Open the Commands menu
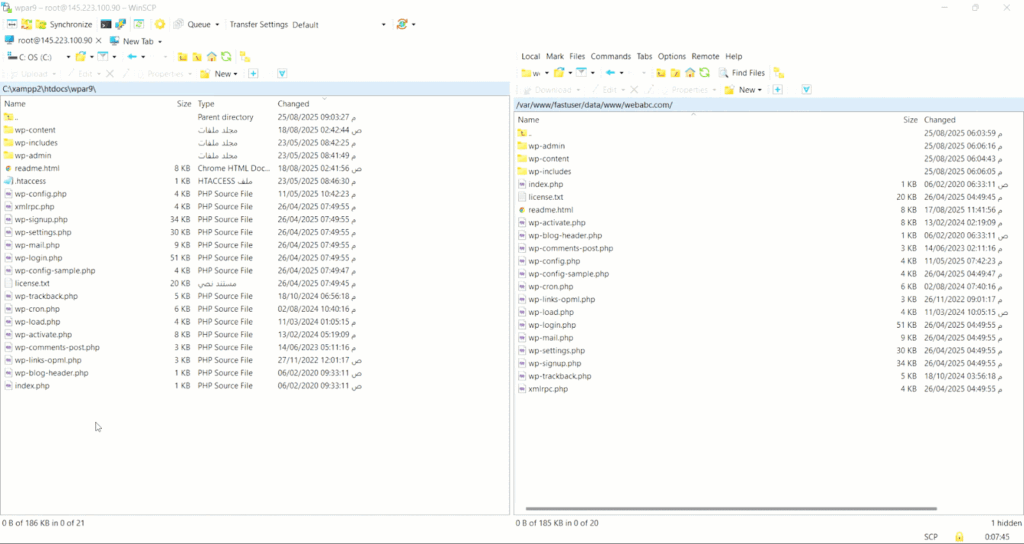 [610, 57]
